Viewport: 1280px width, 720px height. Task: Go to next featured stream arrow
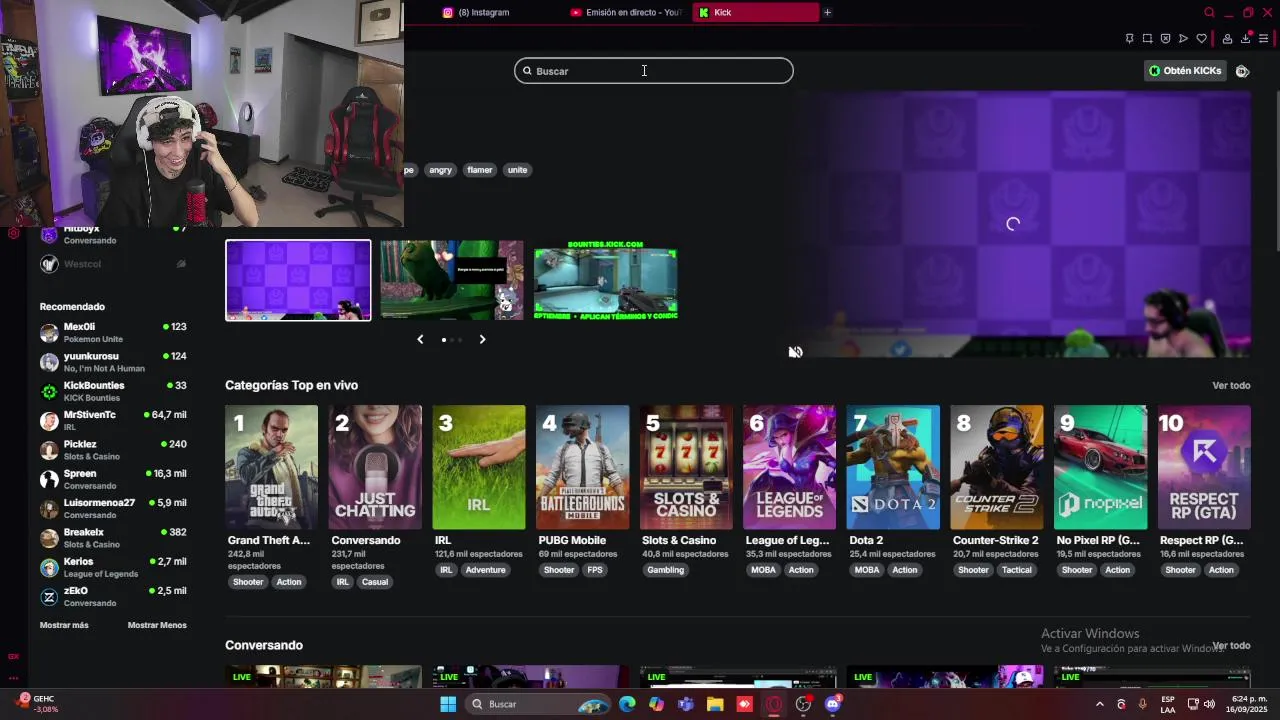(482, 339)
